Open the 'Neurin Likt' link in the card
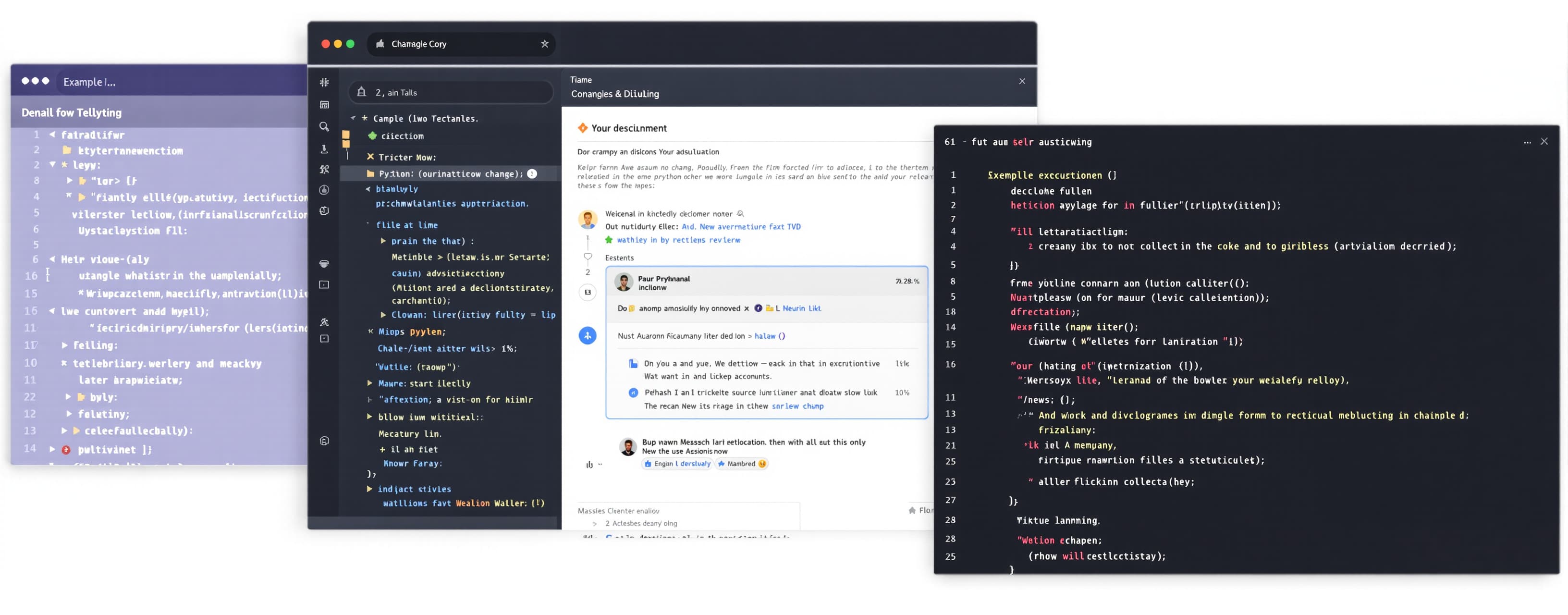The width and height of the screenshot is (1568, 615). [802, 308]
